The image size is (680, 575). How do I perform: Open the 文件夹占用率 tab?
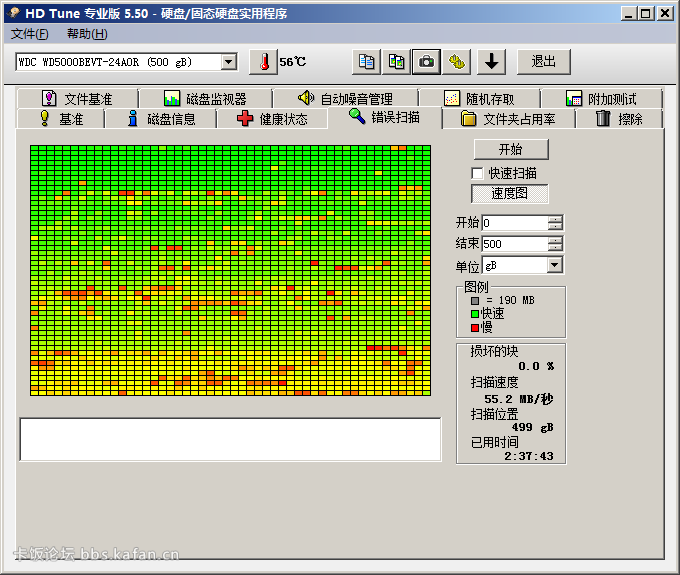pos(508,118)
